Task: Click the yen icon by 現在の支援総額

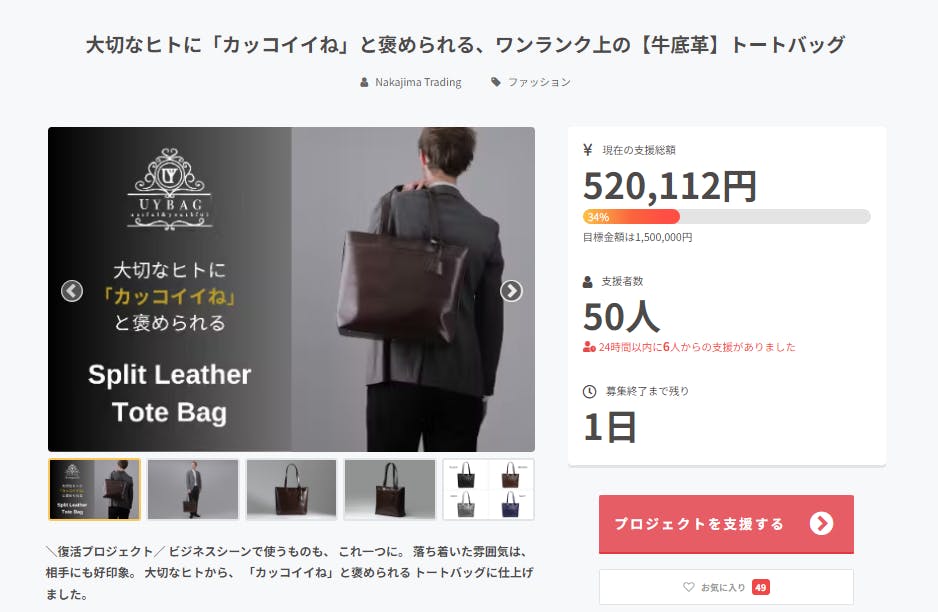Action: [x=587, y=150]
